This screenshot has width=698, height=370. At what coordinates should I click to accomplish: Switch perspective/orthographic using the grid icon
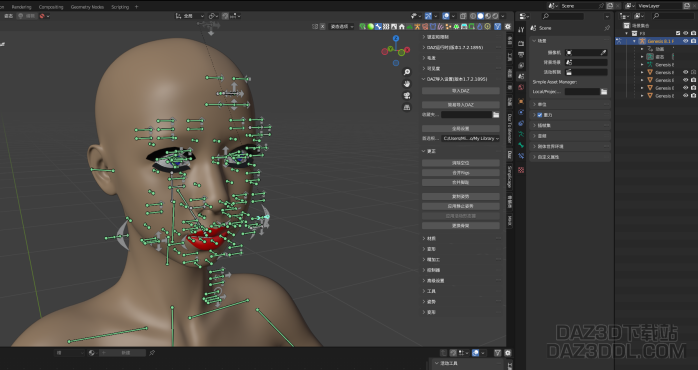tap(407, 107)
